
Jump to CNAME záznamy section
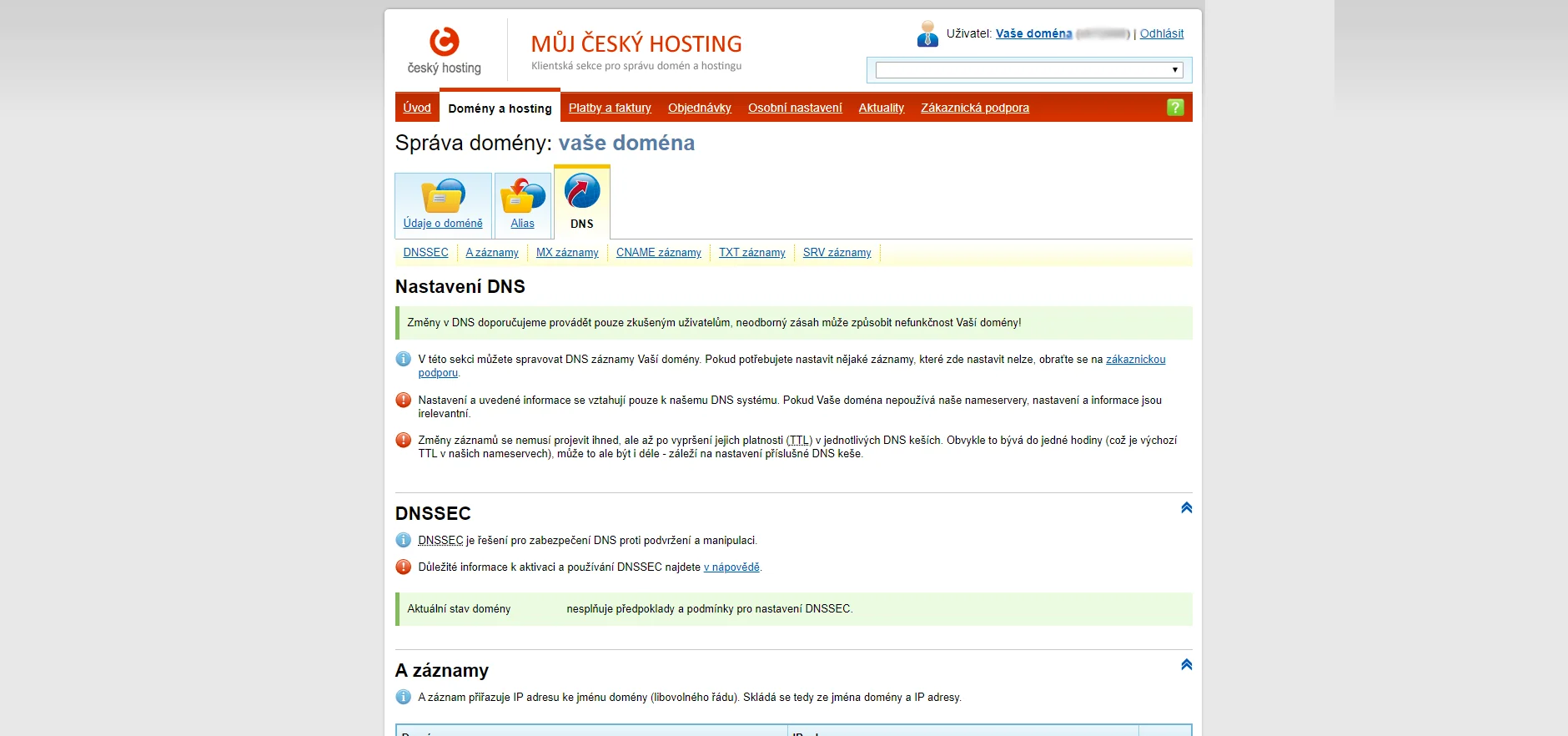658,253
